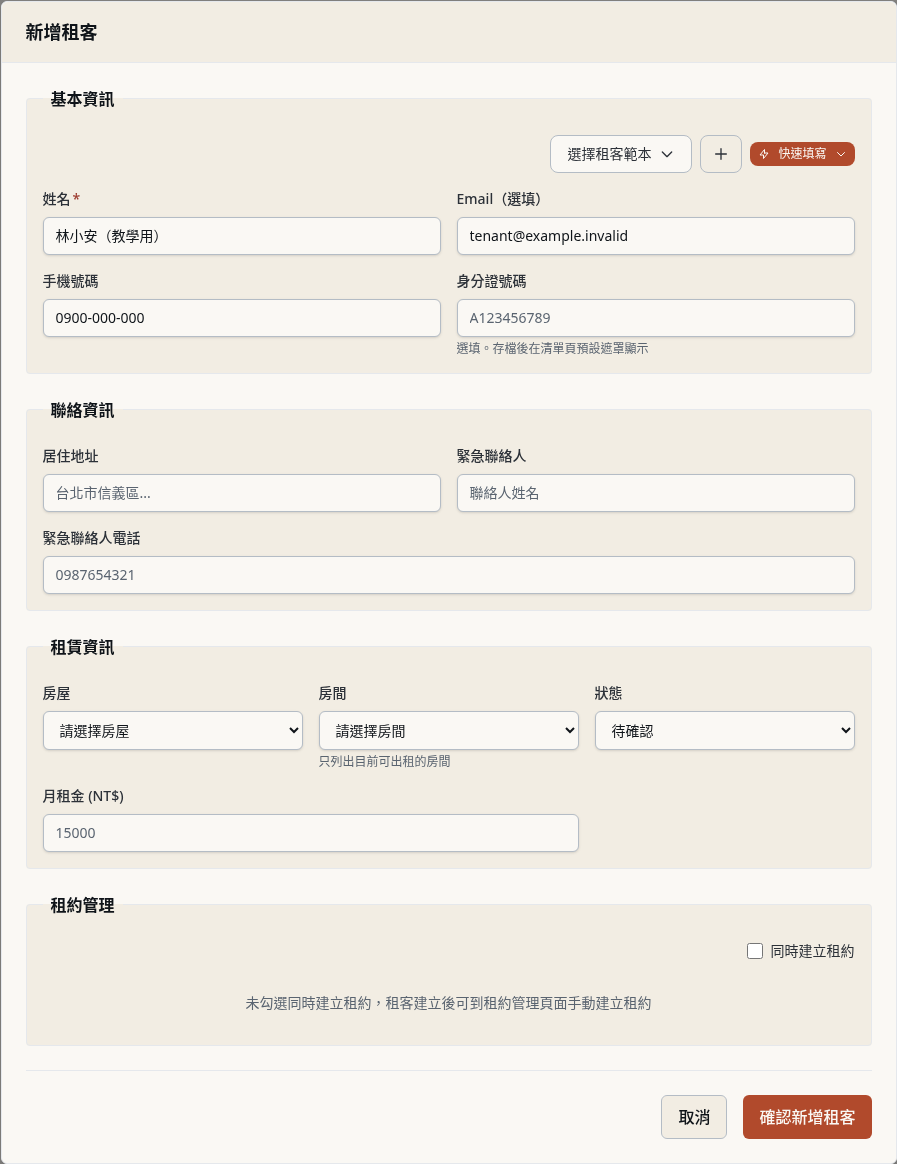Screen dimensions: 897x1164
Task: Click the 租賃資訊 section heading
Action: click(x=82, y=647)
